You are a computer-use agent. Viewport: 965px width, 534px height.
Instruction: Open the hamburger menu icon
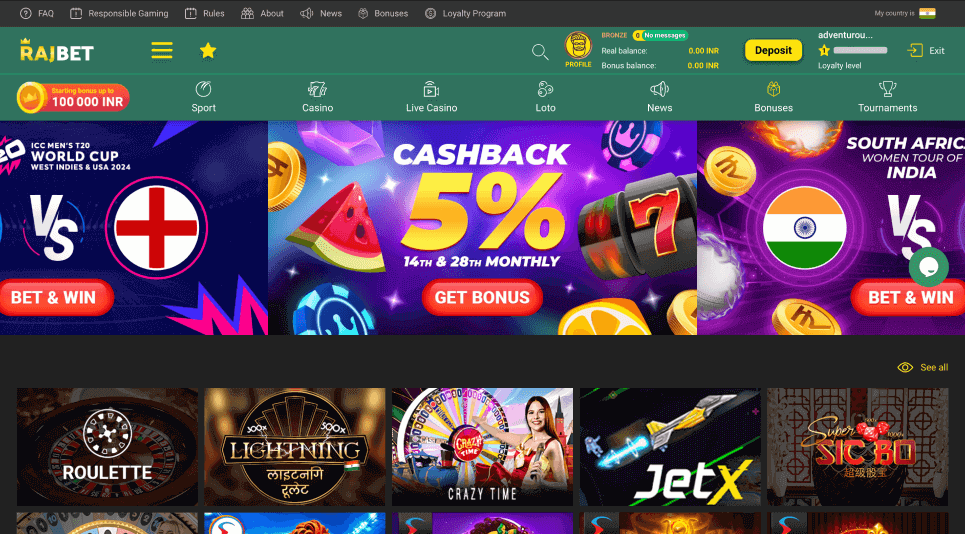pos(162,50)
